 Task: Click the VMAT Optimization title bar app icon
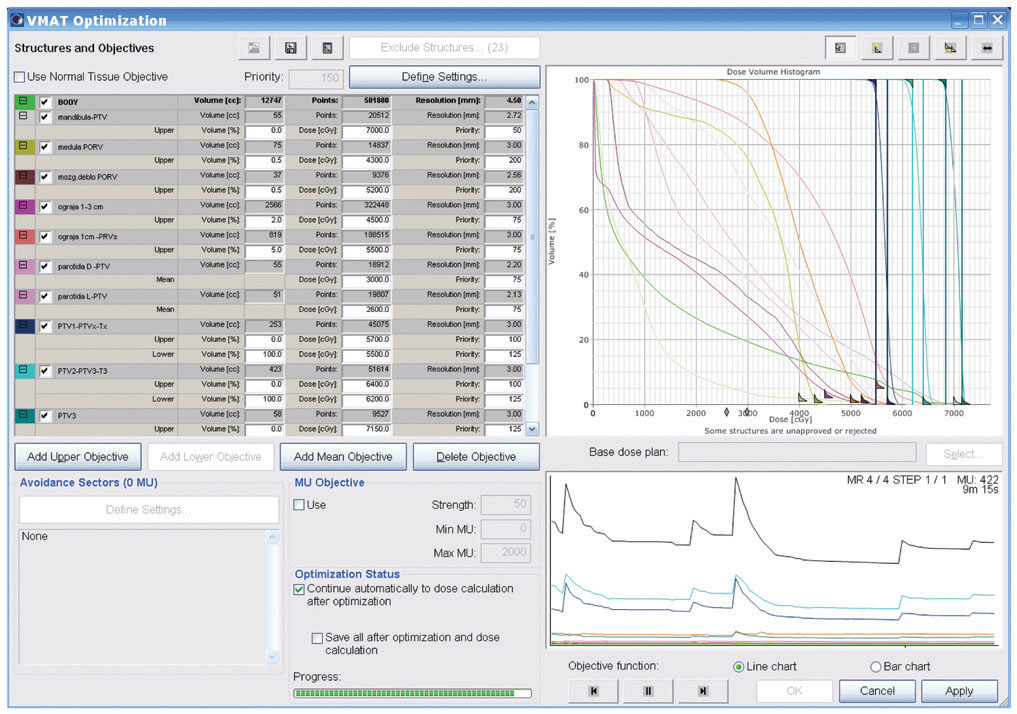18,20
